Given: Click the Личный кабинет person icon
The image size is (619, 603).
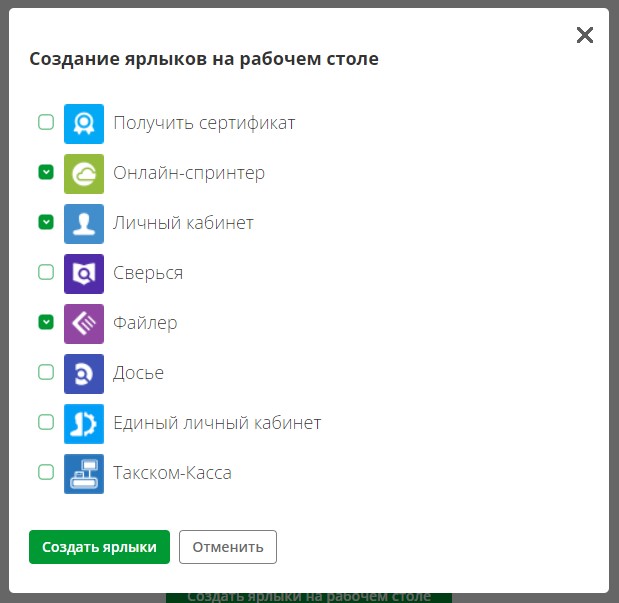Looking at the screenshot, I should 84,224.
